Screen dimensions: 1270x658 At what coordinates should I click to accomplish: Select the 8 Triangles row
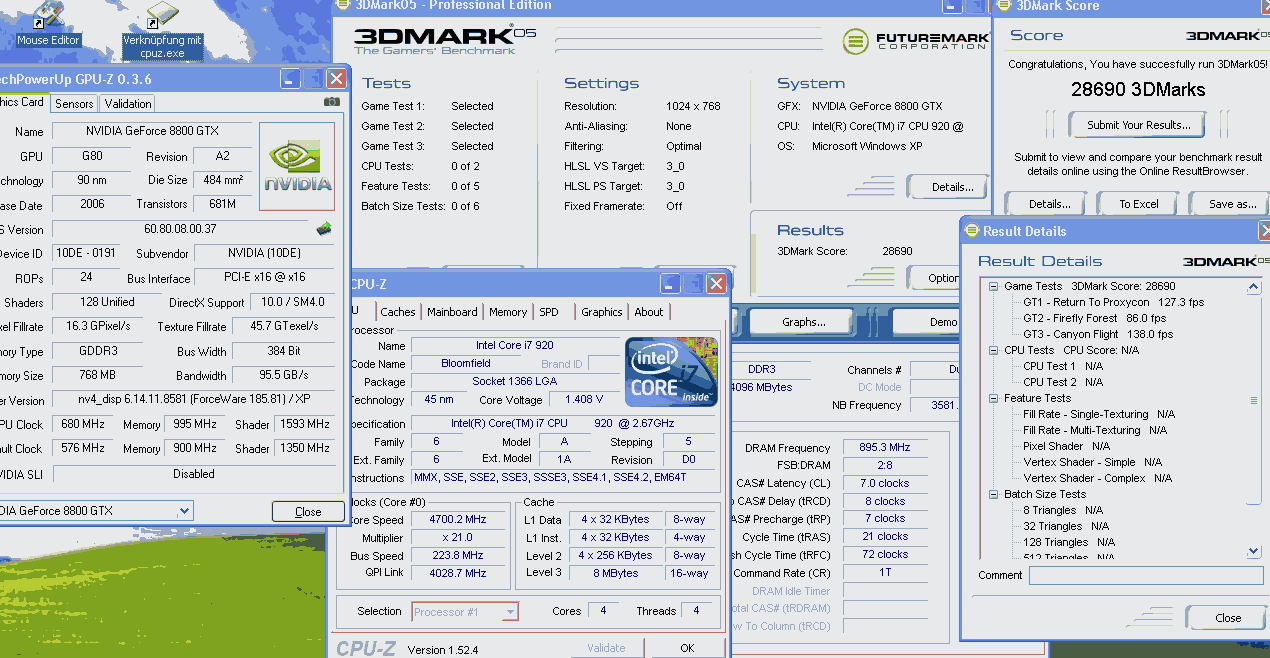(x=1063, y=510)
